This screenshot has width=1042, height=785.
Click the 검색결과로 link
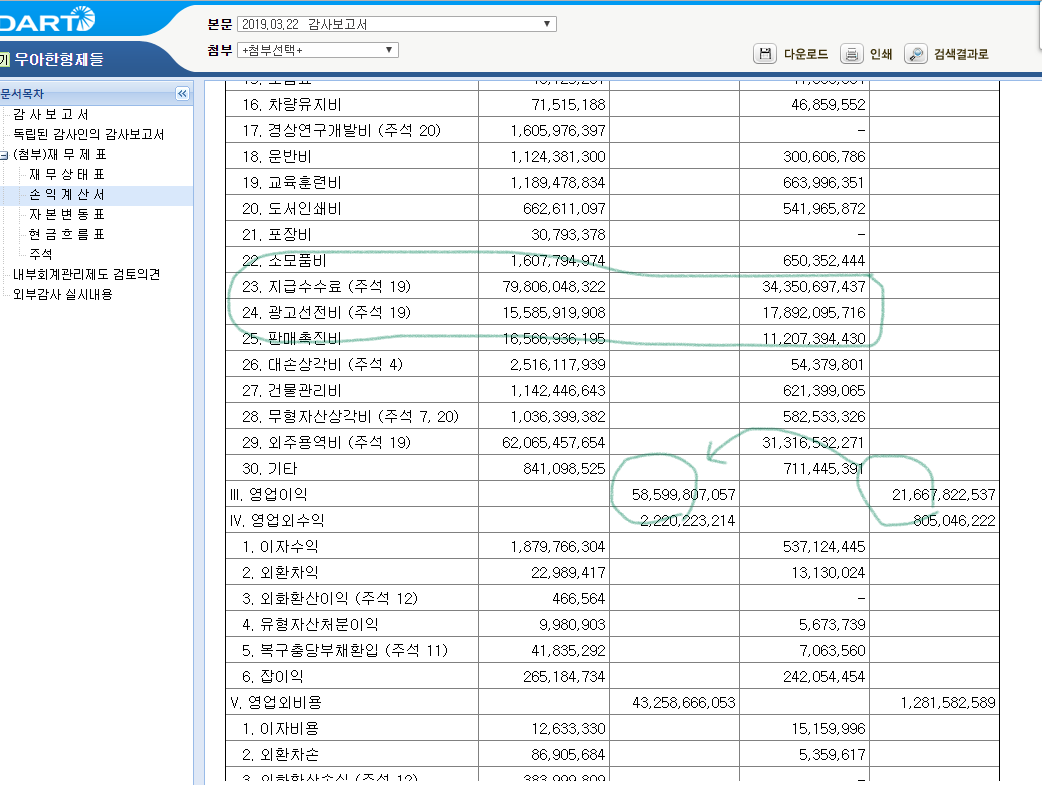(961, 55)
